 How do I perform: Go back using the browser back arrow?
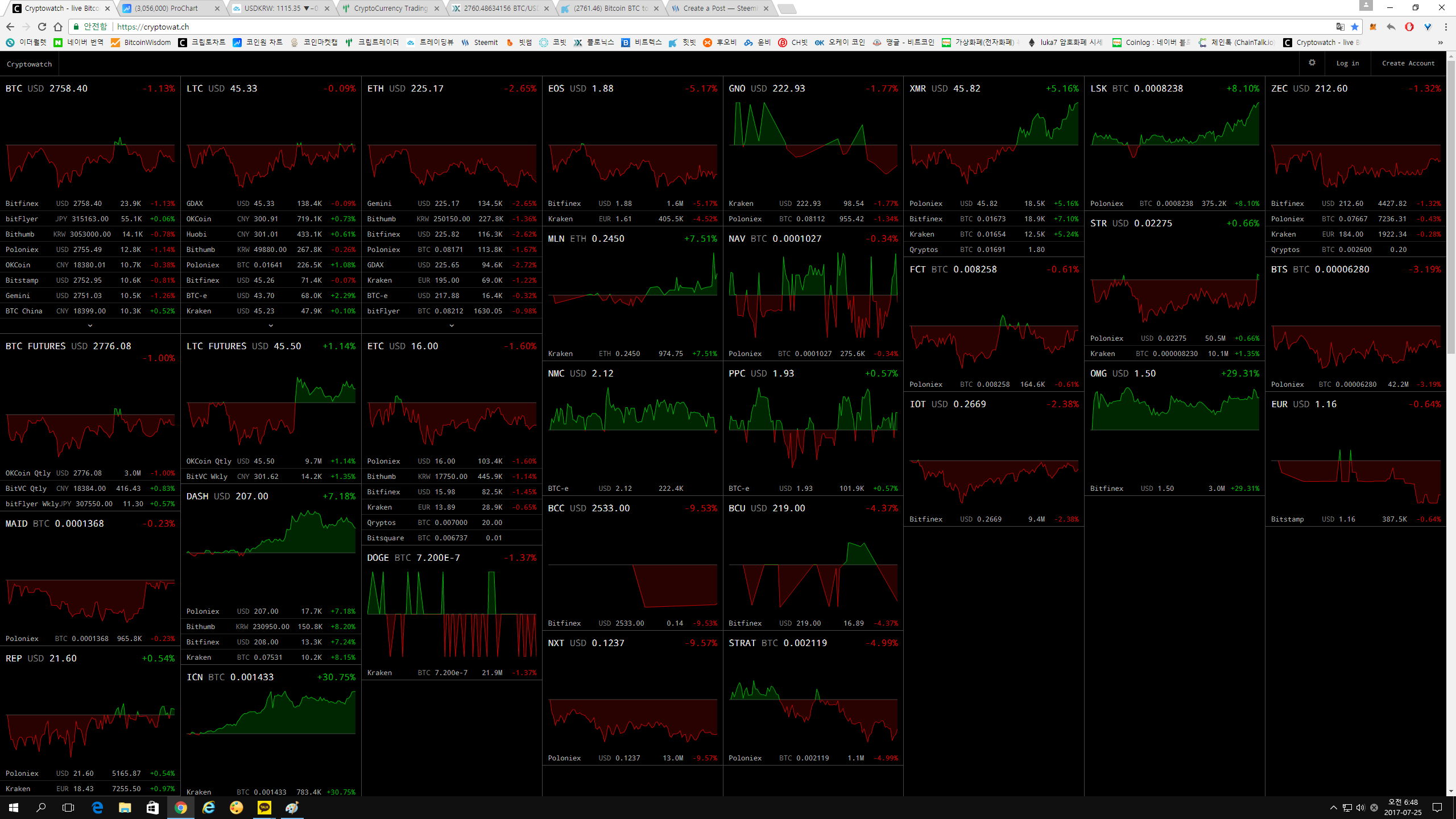click(10, 27)
